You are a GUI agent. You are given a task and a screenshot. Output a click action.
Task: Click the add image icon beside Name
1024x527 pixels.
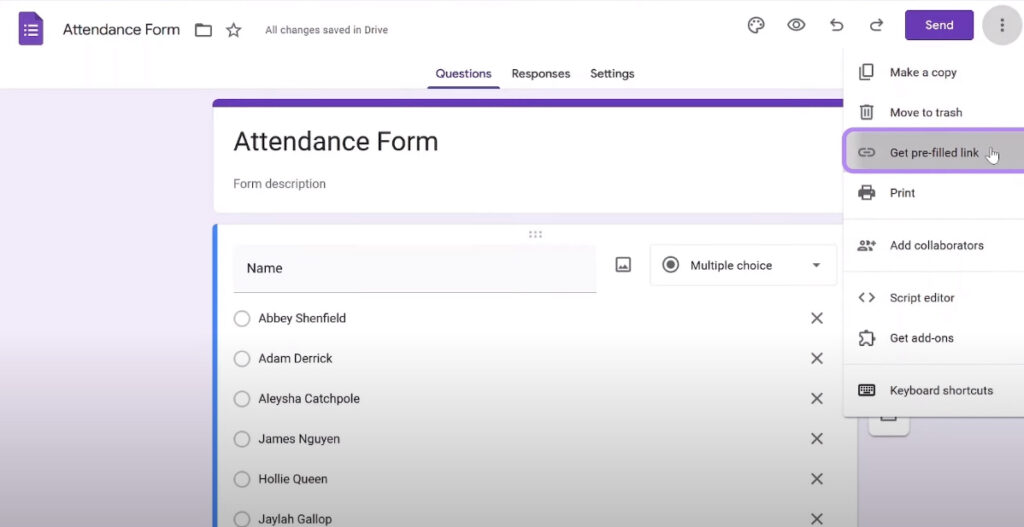(623, 264)
